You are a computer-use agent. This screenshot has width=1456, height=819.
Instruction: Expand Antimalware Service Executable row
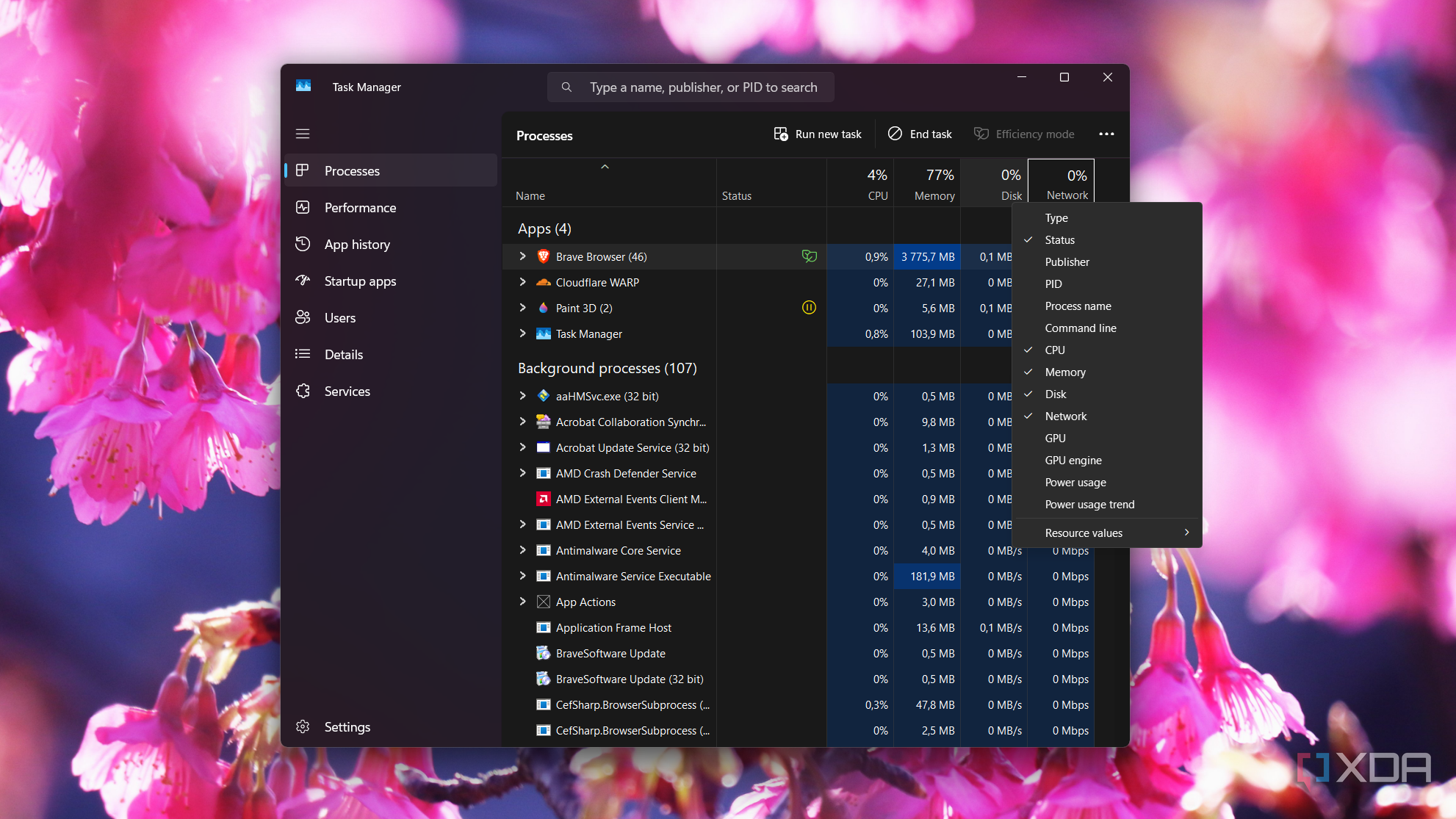coord(522,576)
